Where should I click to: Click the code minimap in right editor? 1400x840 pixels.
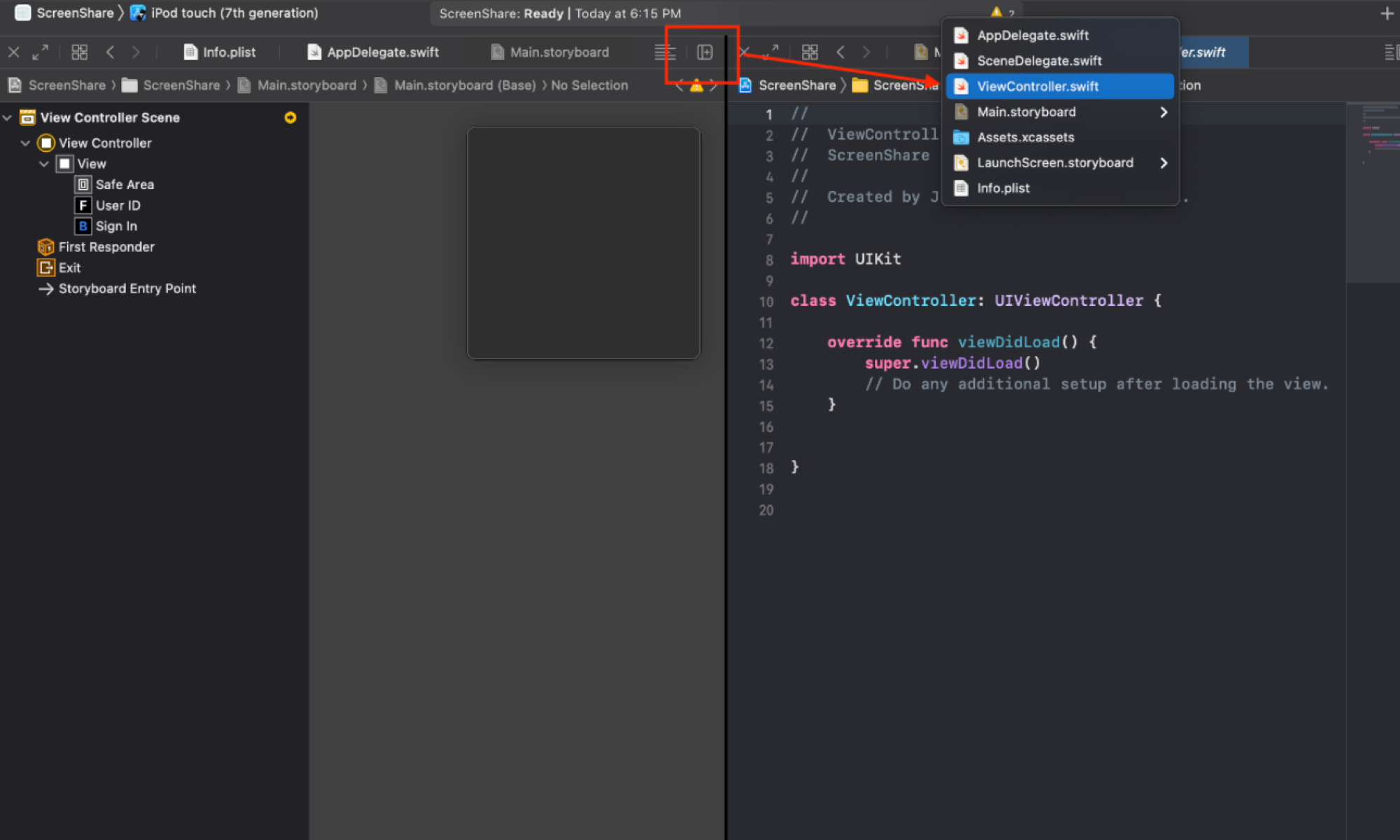pos(1373,192)
